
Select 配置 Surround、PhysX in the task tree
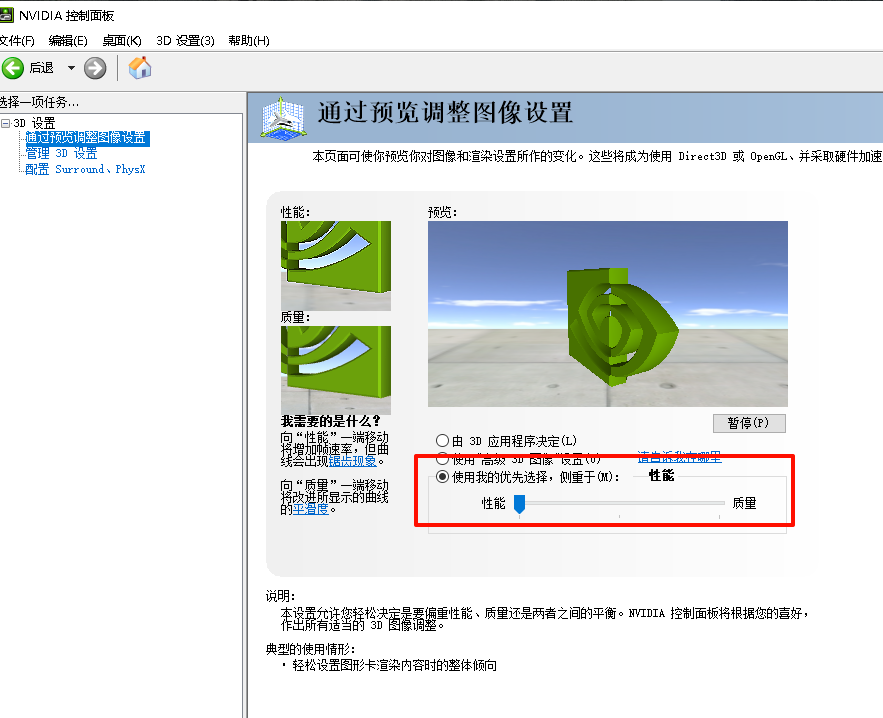85,170
